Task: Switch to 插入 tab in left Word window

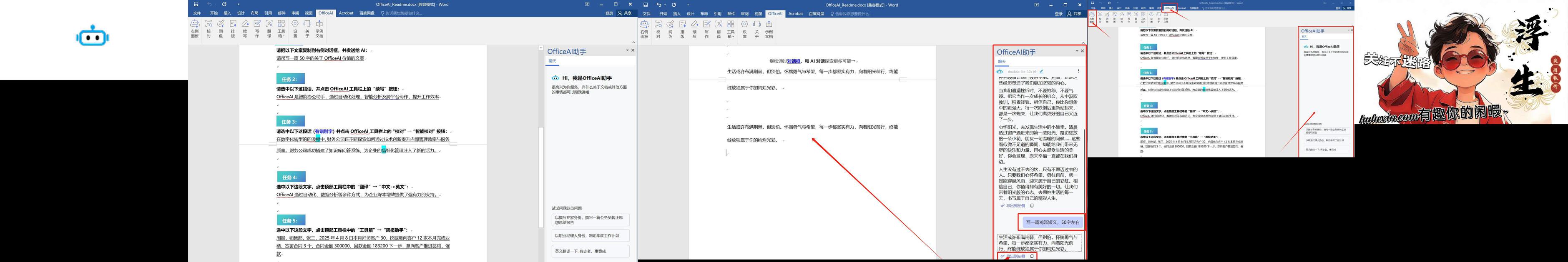Action: (227, 13)
